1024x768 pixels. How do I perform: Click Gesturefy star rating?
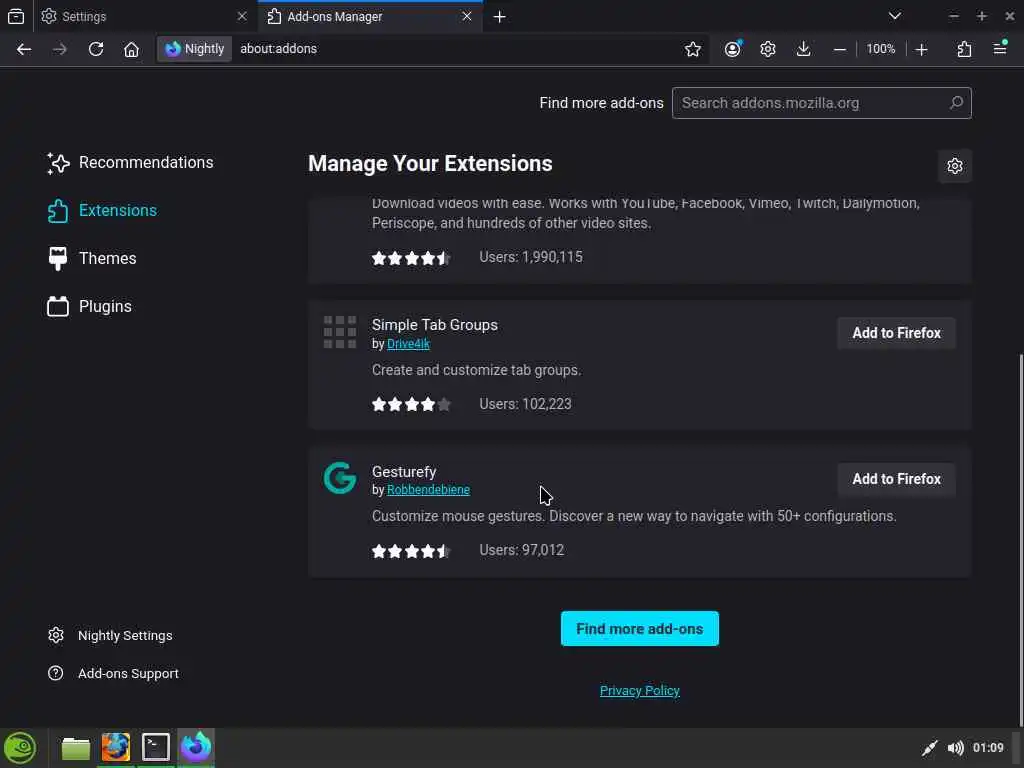(x=411, y=551)
